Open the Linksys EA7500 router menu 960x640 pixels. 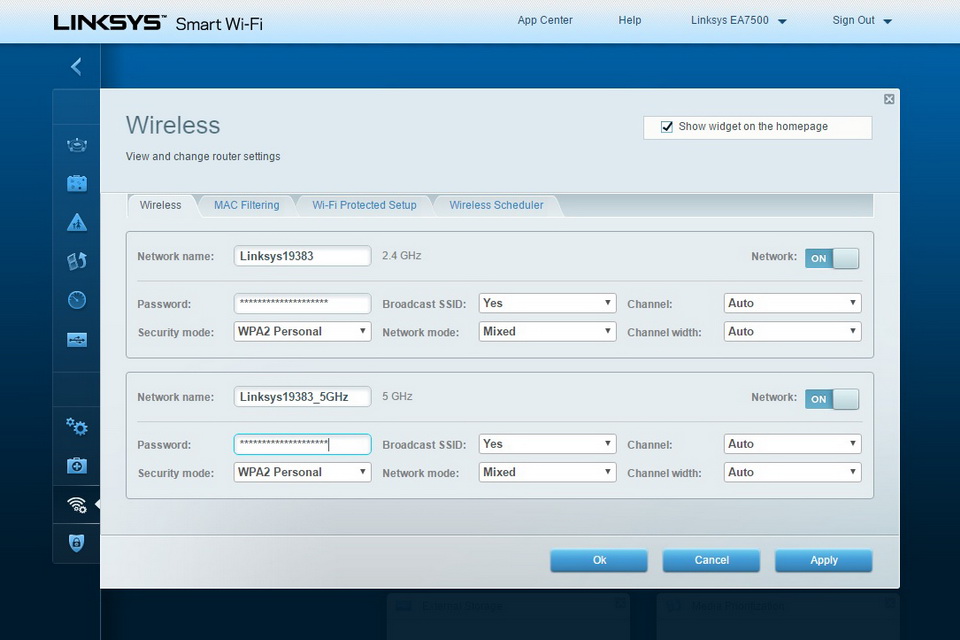click(x=738, y=20)
